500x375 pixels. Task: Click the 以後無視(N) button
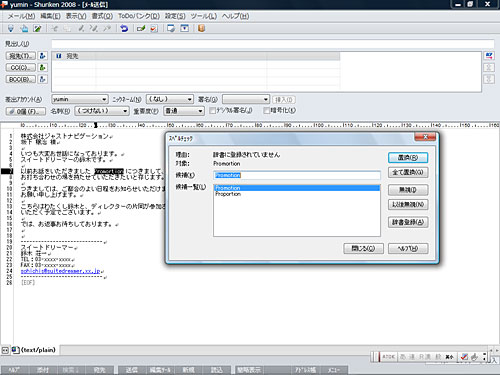click(x=408, y=204)
